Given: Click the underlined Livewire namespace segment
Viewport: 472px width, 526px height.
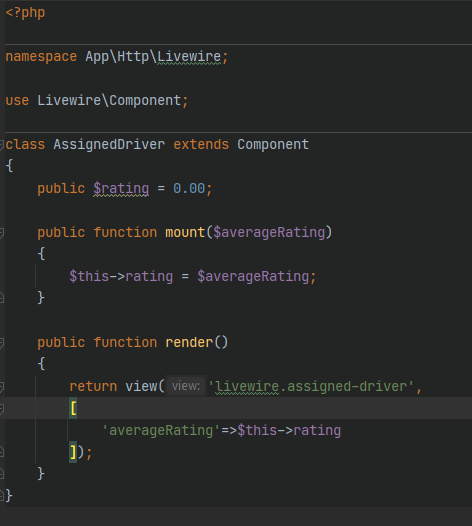Looking at the screenshot, I should click(189, 57).
